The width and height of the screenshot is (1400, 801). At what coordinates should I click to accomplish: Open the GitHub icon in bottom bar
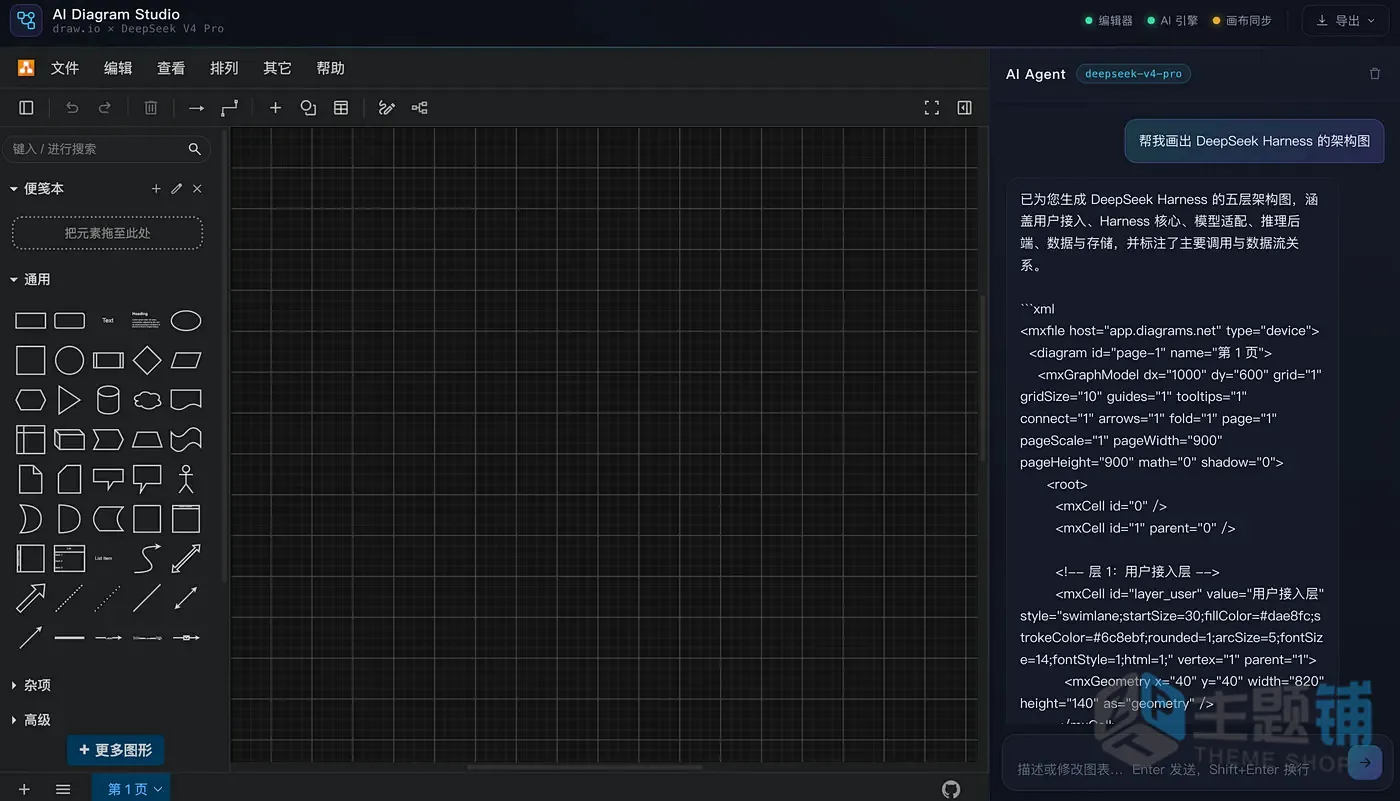[951, 789]
